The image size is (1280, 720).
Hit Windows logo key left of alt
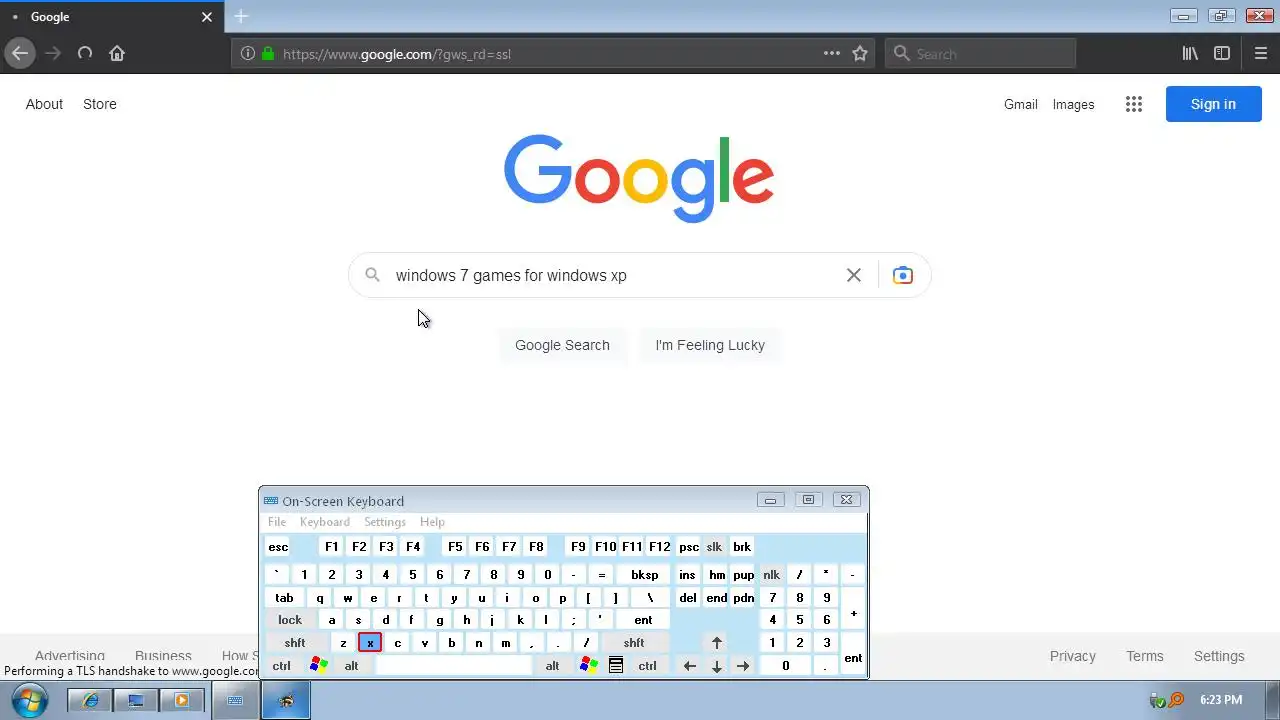(318, 665)
